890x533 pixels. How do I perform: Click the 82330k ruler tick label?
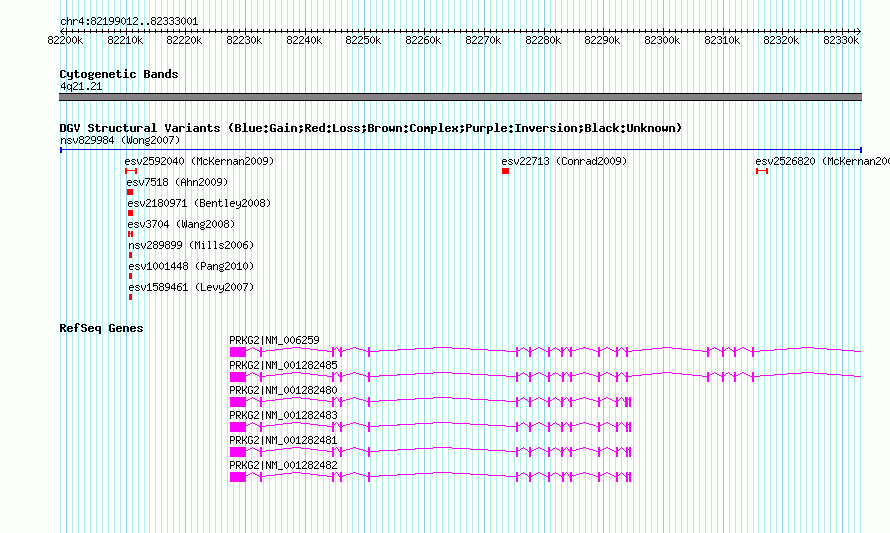pyautogui.click(x=841, y=40)
